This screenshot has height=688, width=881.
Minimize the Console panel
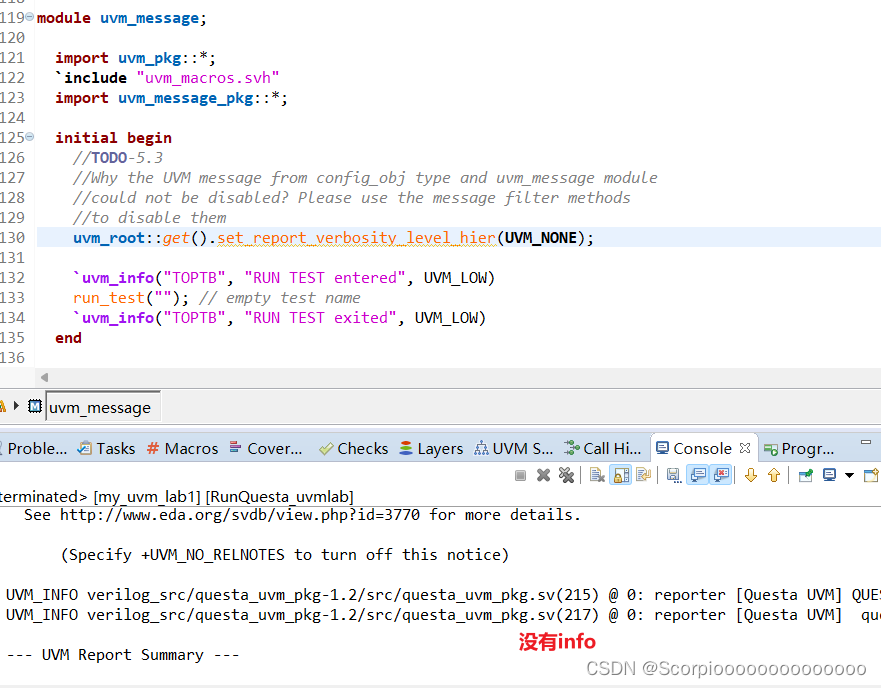864,441
